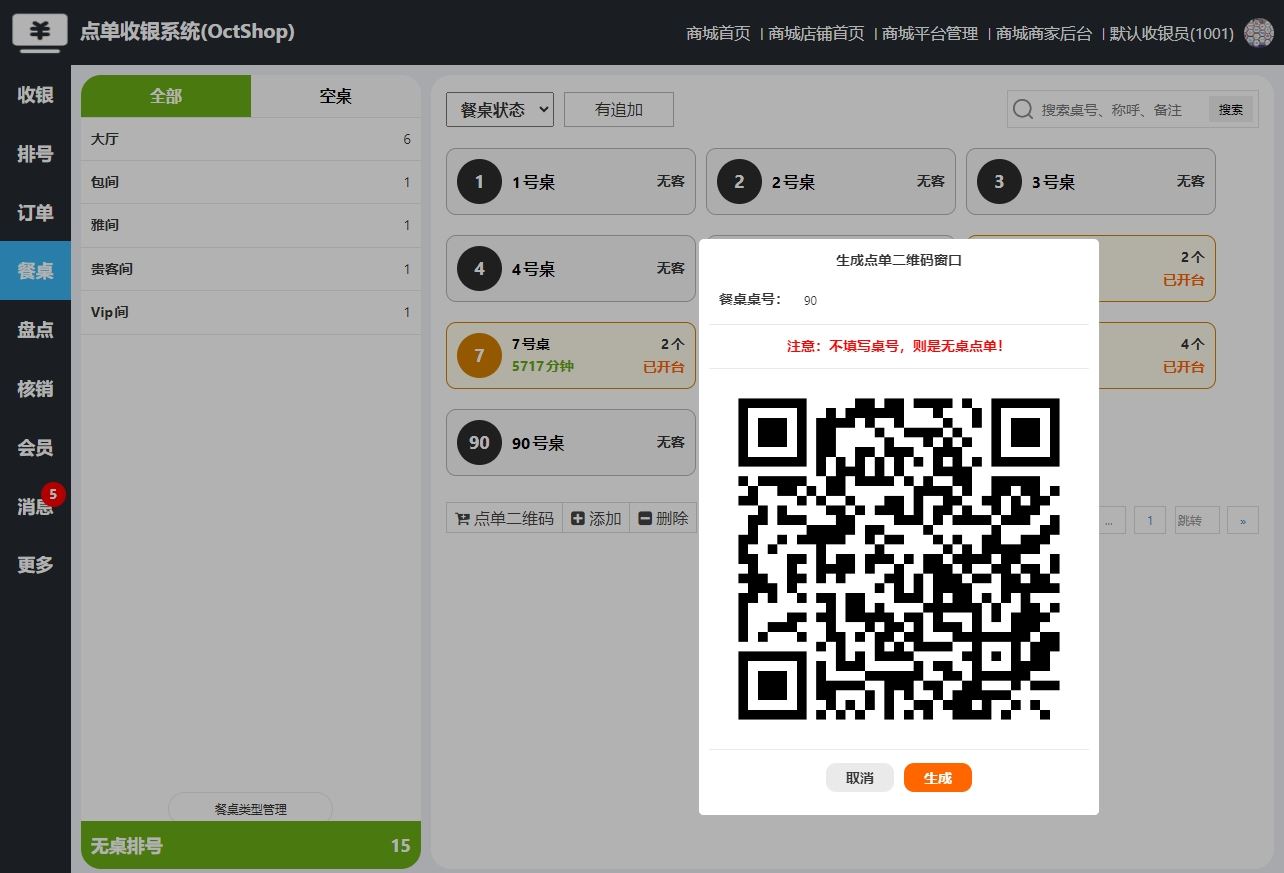Click 取消 in the QR dialog
Screen dimensions: 1284x873
860,778
